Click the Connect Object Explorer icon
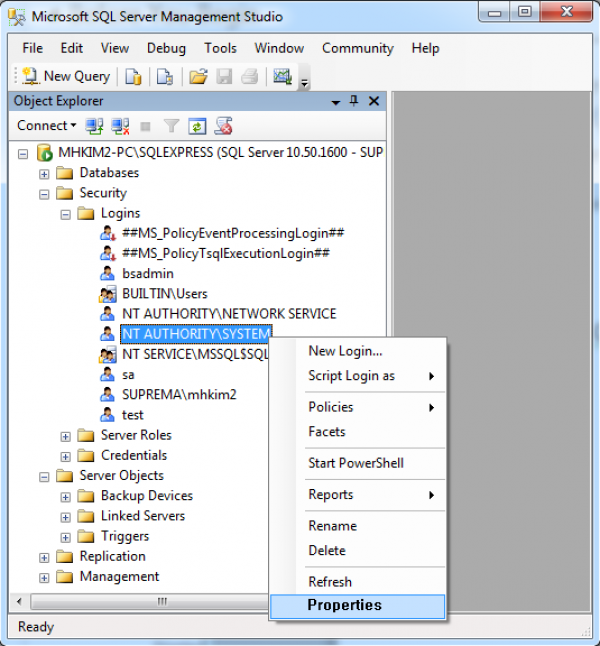The width and height of the screenshot is (600, 646). [x=95, y=126]
